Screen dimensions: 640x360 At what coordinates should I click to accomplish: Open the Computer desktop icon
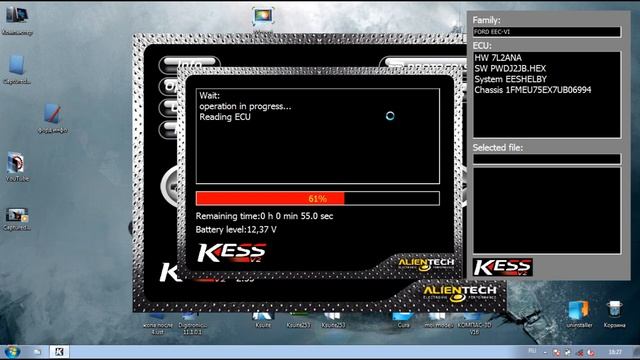click(17, 20)
